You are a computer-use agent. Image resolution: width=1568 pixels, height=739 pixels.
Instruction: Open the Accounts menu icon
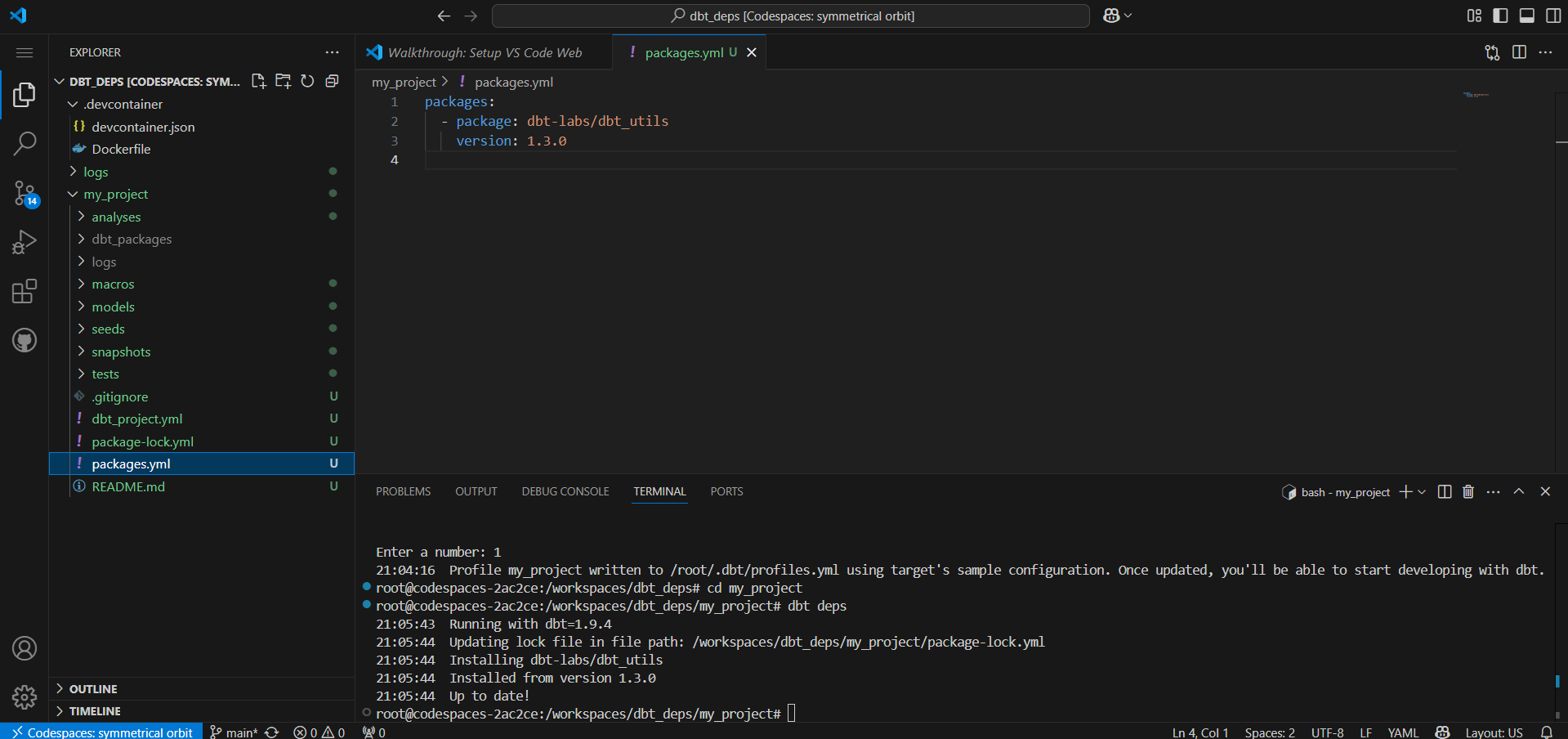(25, 648)
